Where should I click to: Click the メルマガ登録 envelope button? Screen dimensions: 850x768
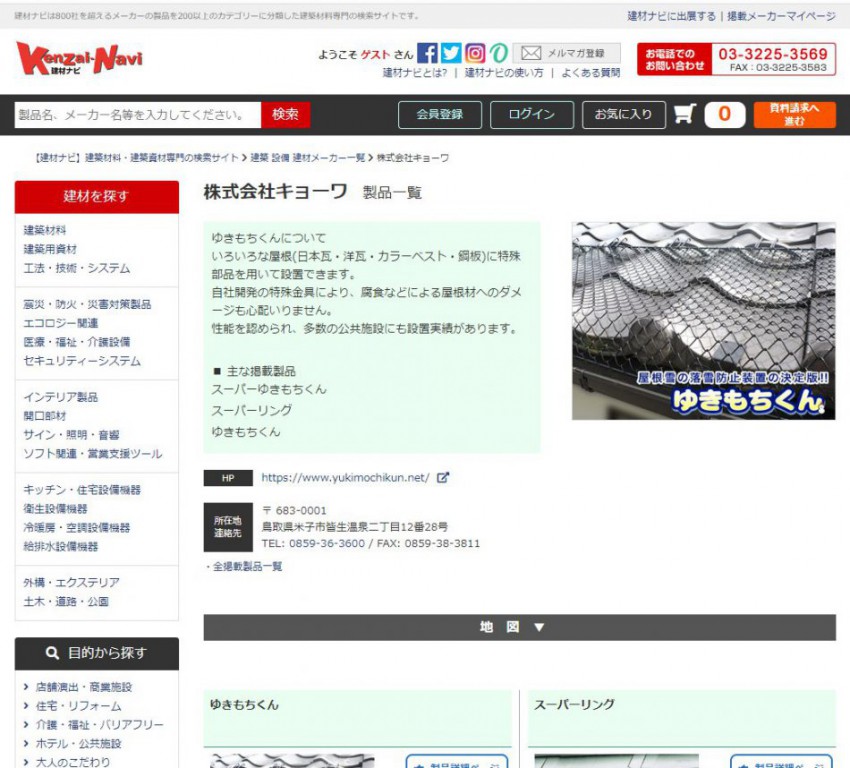tap(566, 53)
